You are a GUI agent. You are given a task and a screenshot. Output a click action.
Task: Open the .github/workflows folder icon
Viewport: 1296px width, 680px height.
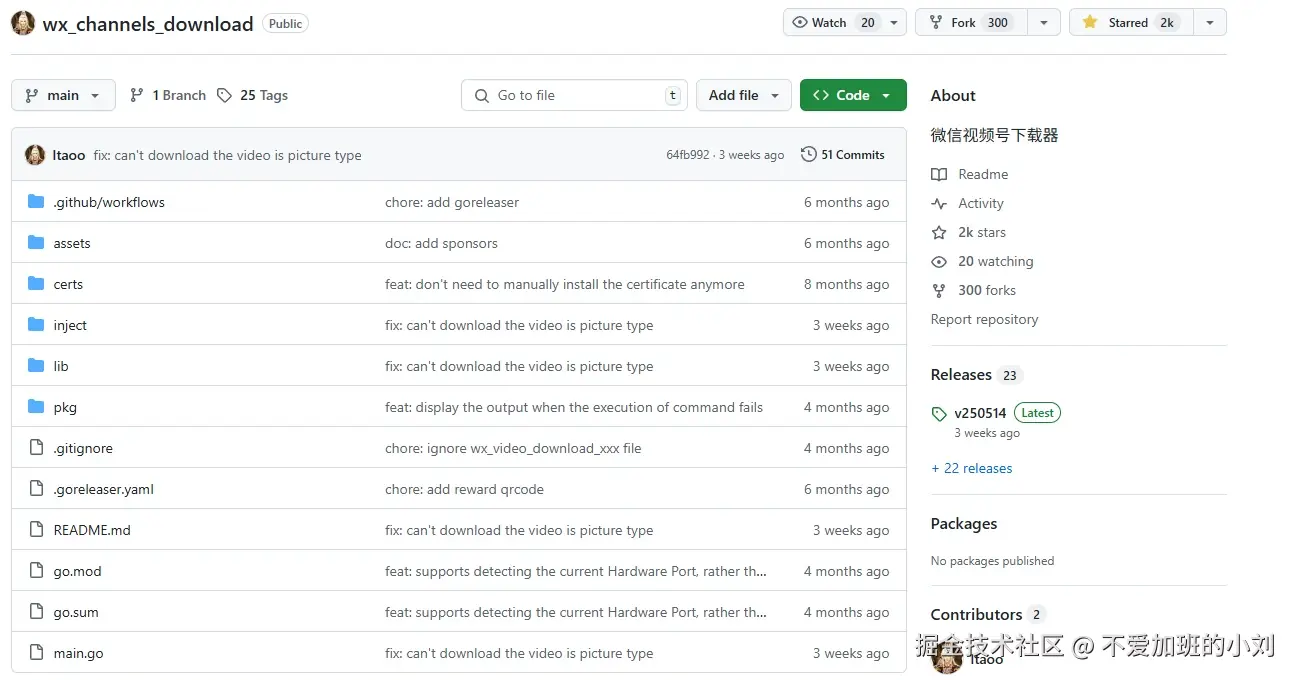(x=36, y=202)
